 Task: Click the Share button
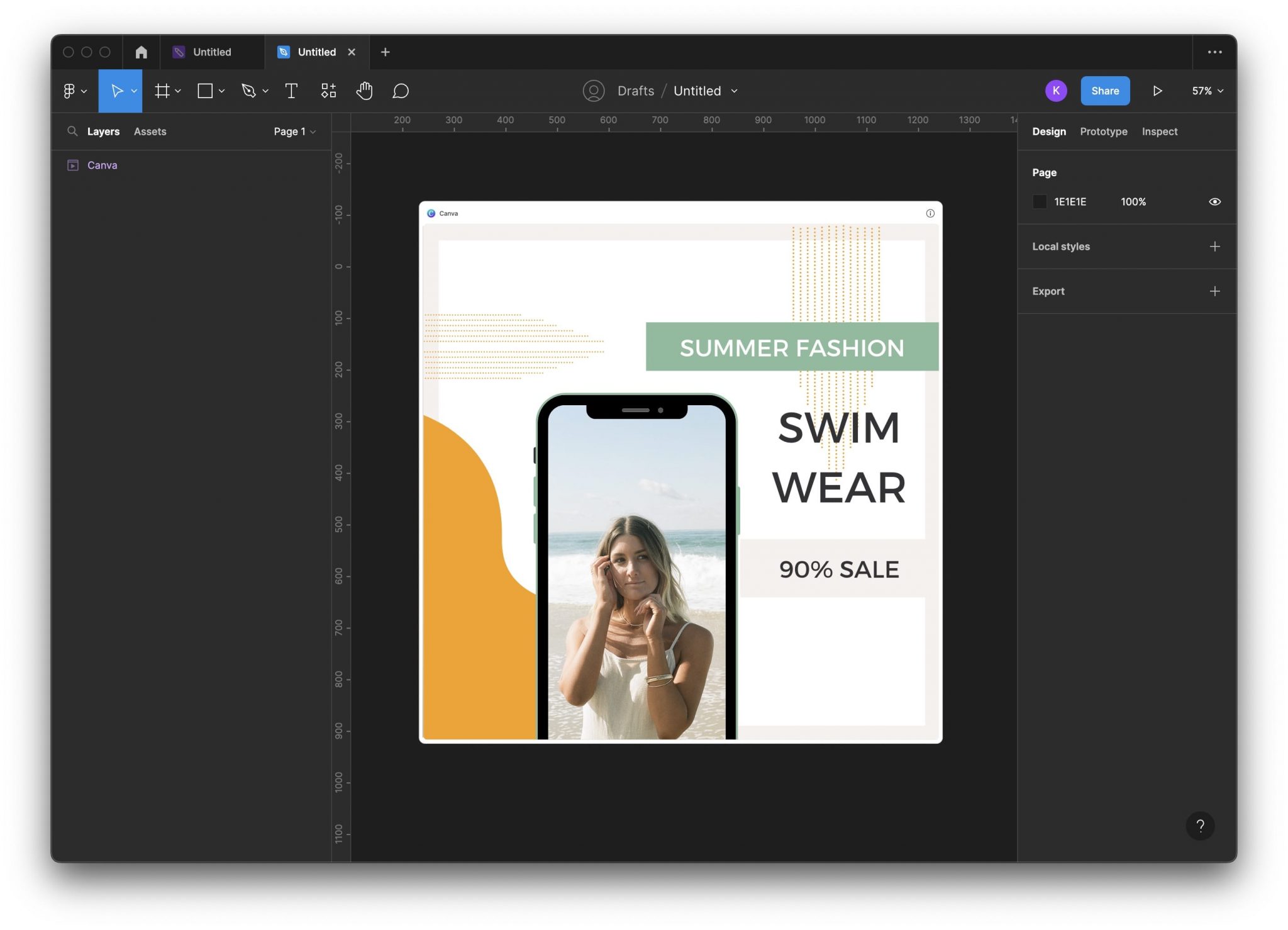(1105, 91)
